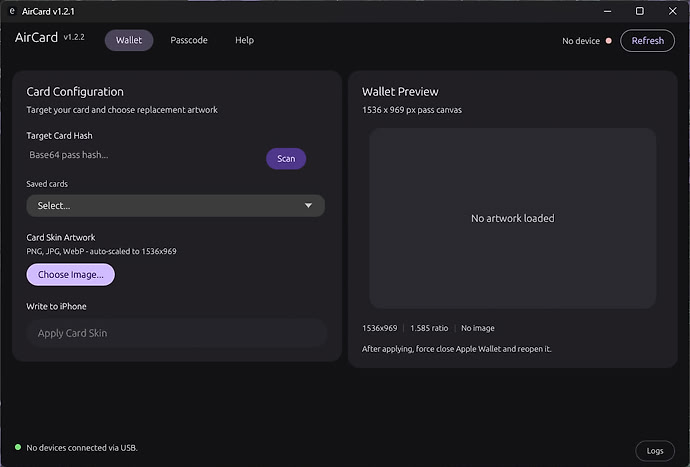Focus the Base64 pass hash input field
Viewport: 690px width, 467px height.
click(x=144, y=155)
